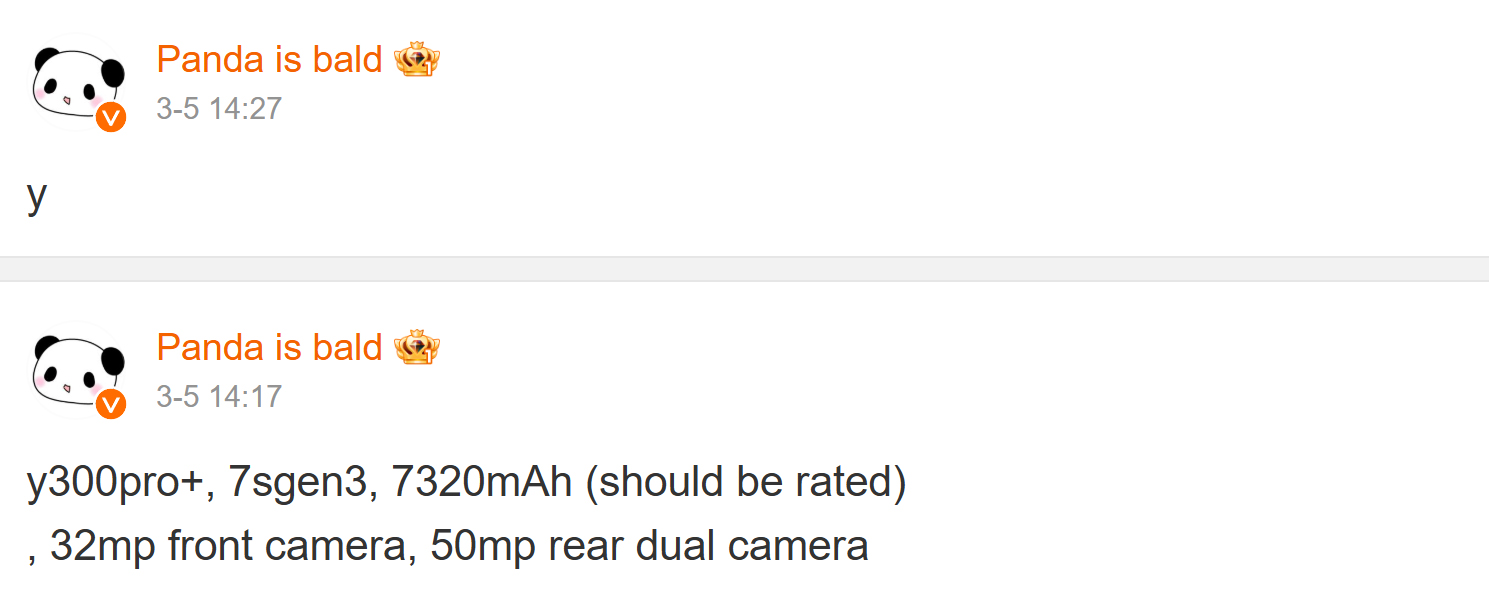Open the post timestamped 3-5 14:27
This screenshot has height=604, width=1489.
219,108
